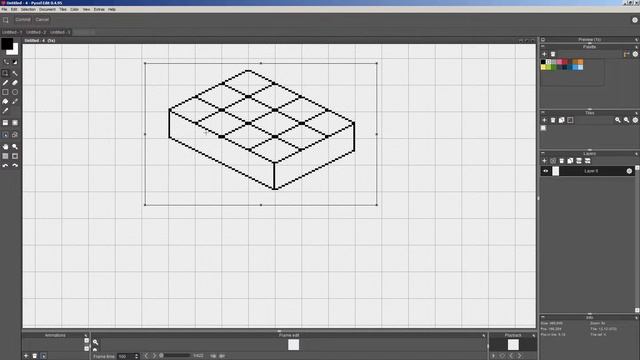Open the Color menu
Screen dimensions: 640x360
[74, 9]
